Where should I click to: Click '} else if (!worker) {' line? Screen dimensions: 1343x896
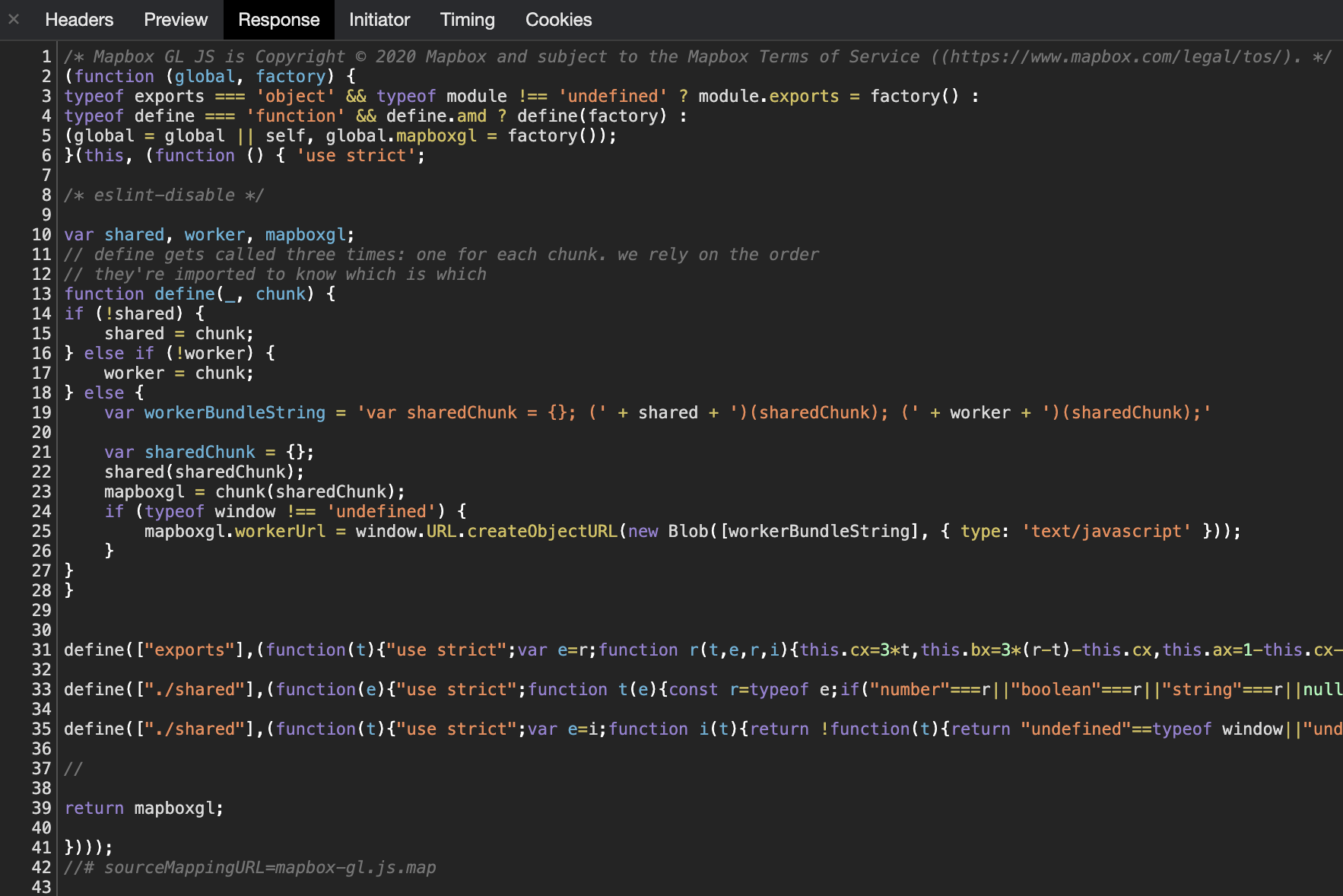[169, 354]
